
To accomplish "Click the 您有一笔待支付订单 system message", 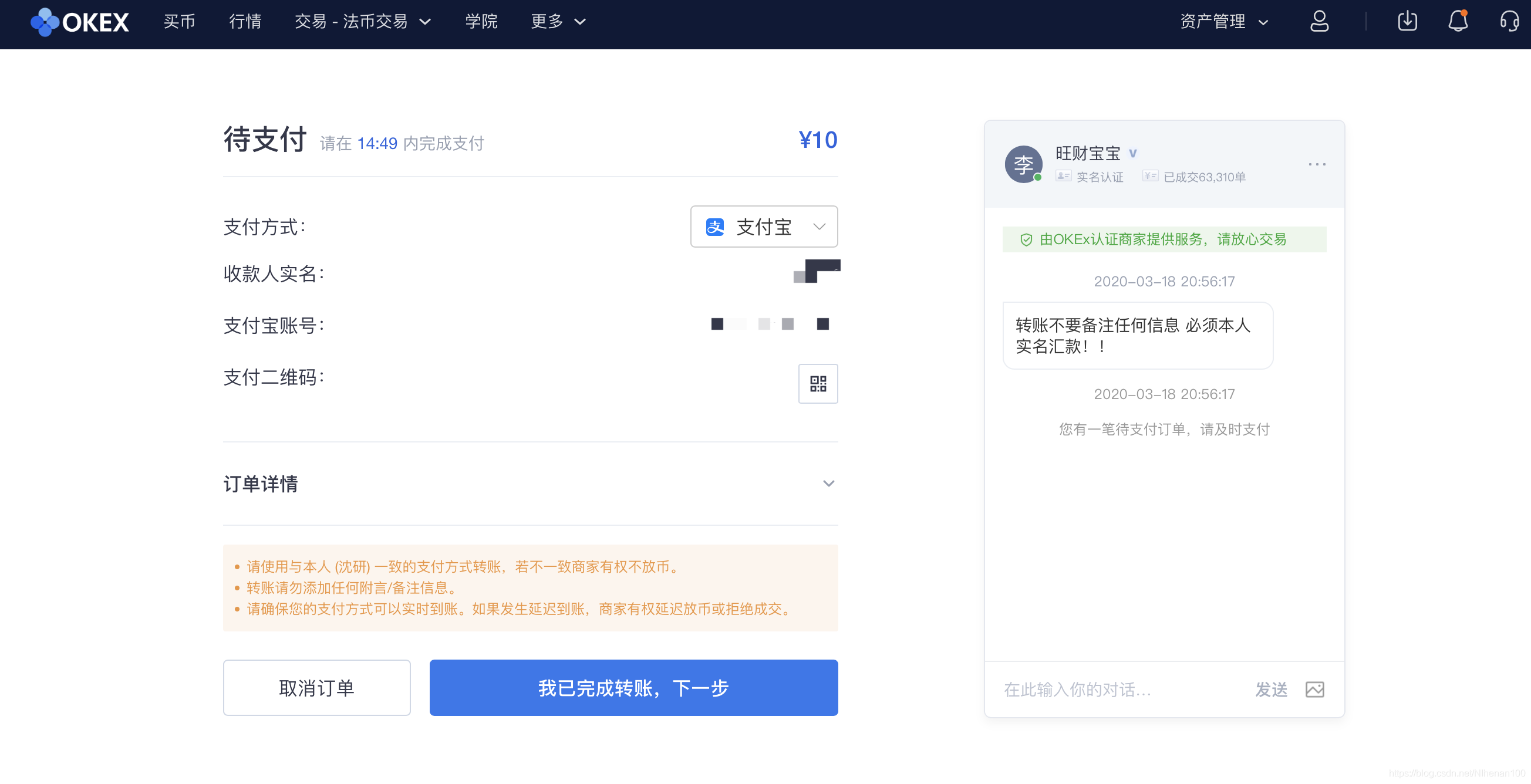I will pyautogui.click(x=1164, y=429).
